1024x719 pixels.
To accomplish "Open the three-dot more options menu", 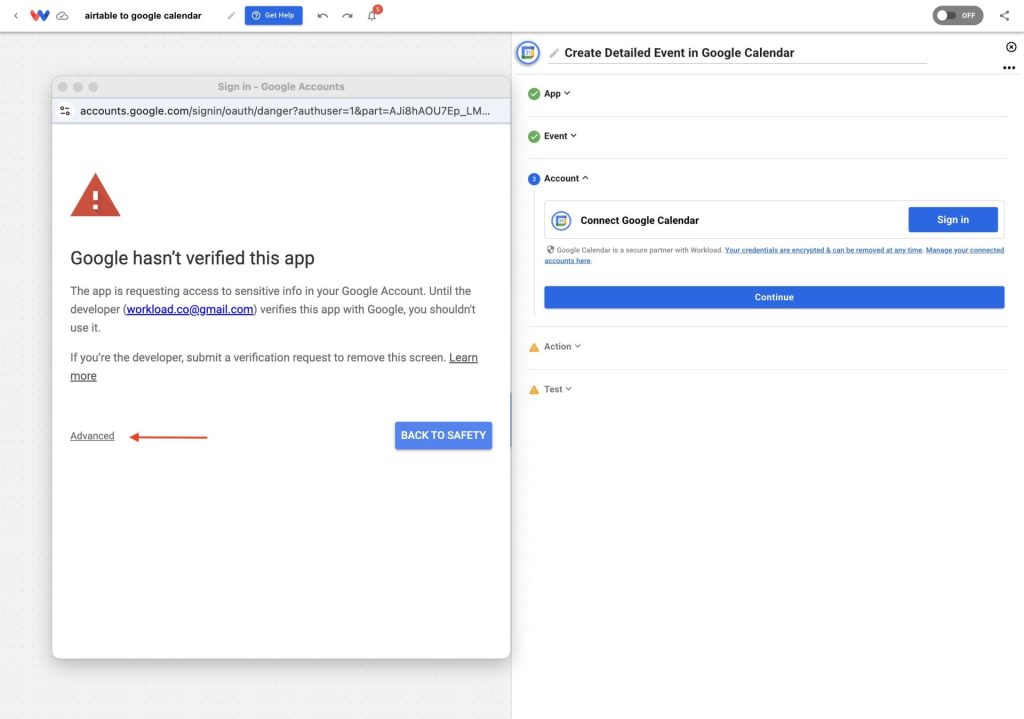I will point(1009,68).
